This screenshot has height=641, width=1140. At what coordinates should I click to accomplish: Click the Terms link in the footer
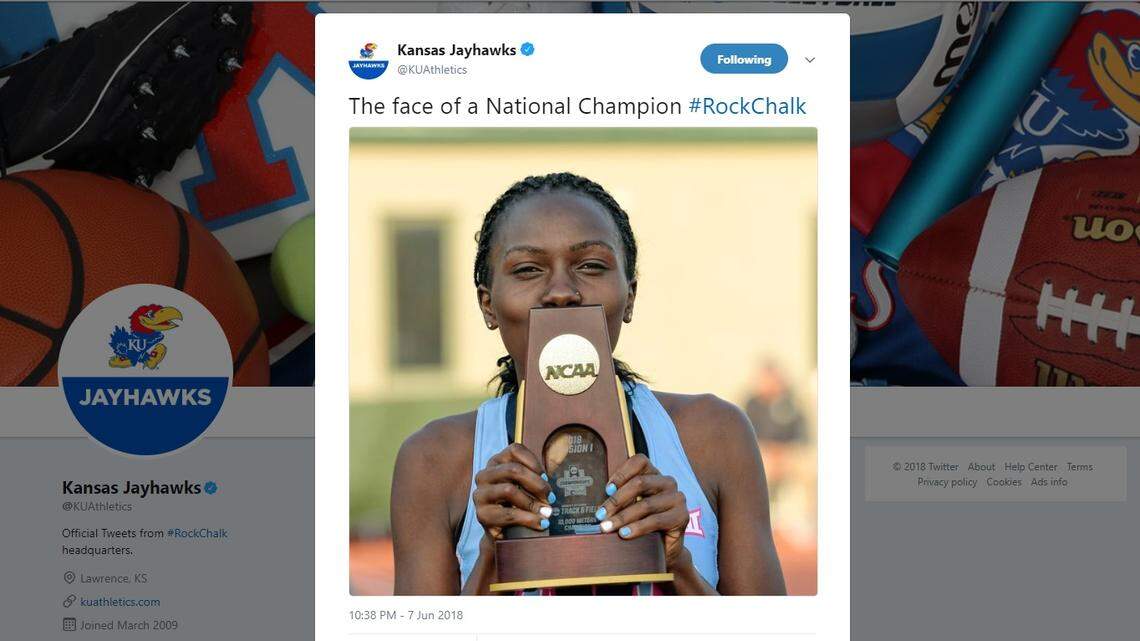[1079, 466]
